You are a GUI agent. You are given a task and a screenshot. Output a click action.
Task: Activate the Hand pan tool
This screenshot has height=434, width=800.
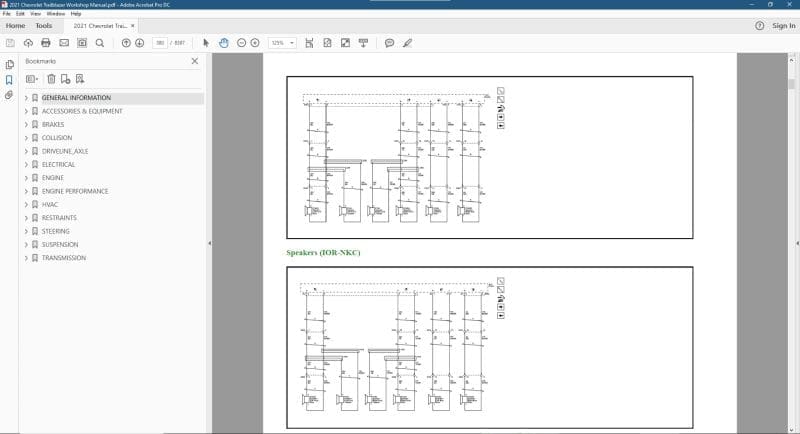(x=223, y=43)
